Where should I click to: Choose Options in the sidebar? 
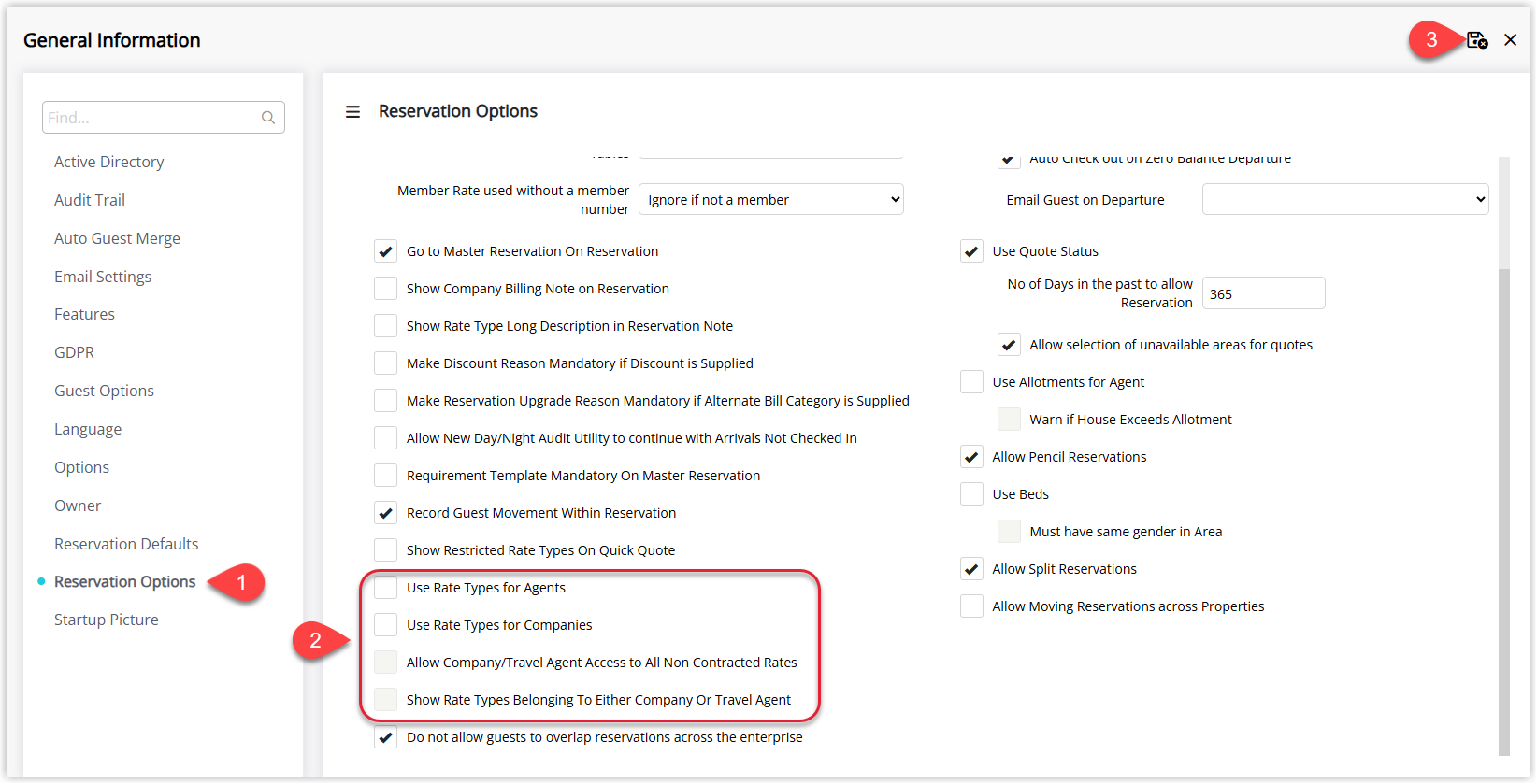coord(81,467)
